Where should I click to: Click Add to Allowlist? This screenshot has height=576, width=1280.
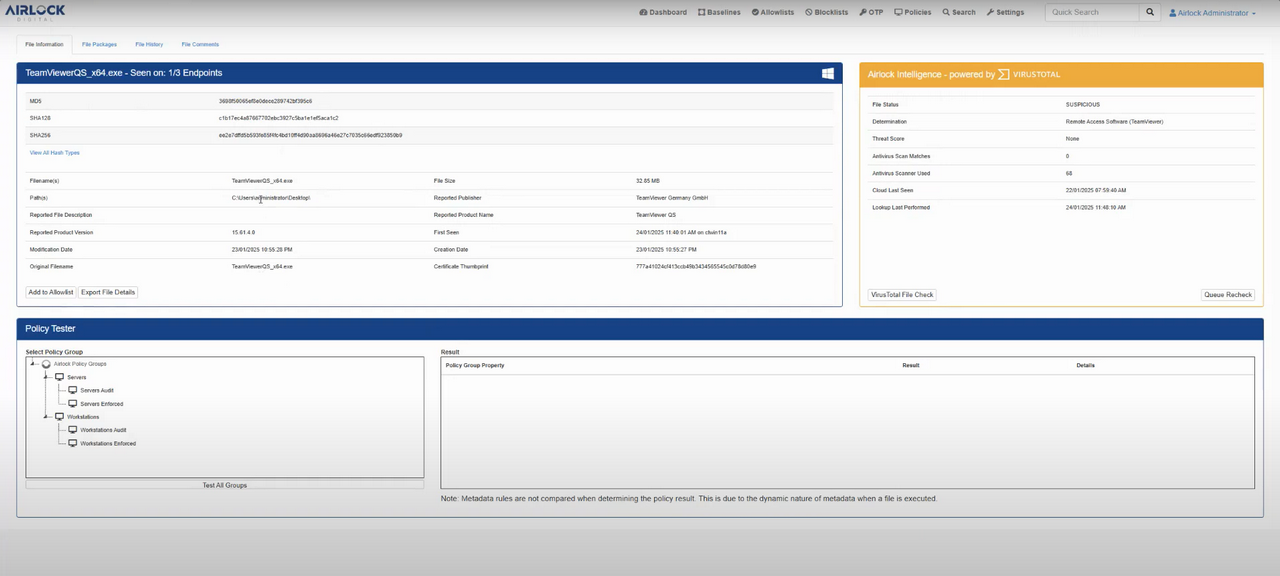(50, 291)
